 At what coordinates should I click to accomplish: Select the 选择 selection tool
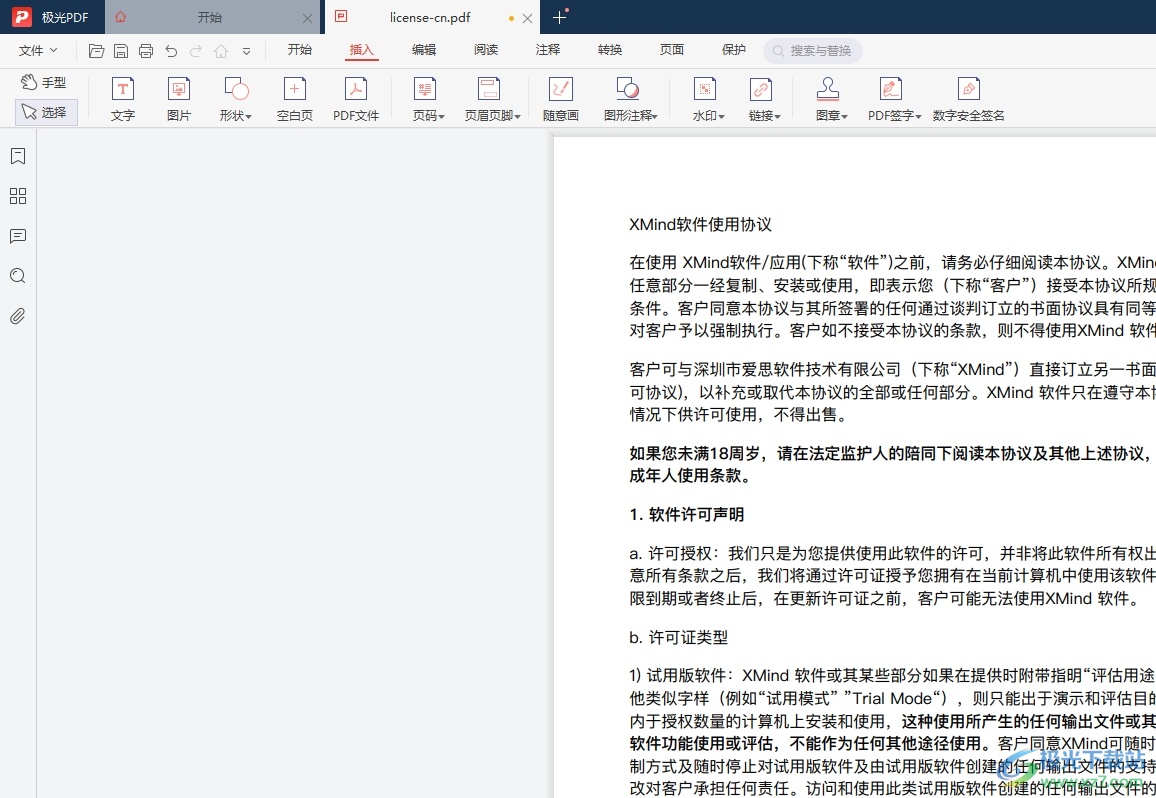tap(46, 112)
